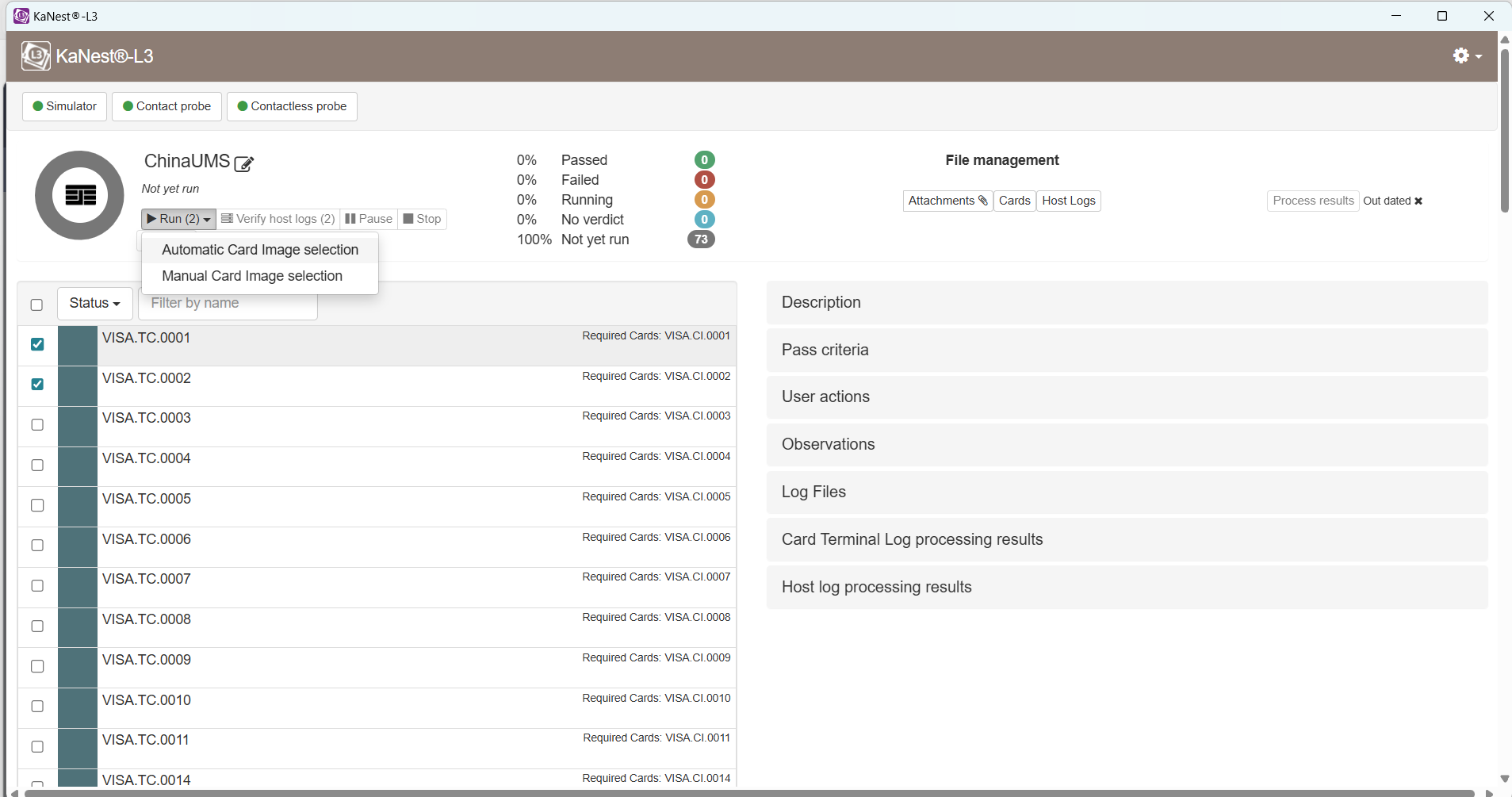The height and width of the screenshot is (797, 1512).
Task: Open the Attachments file manager
Action: (947, 201)
